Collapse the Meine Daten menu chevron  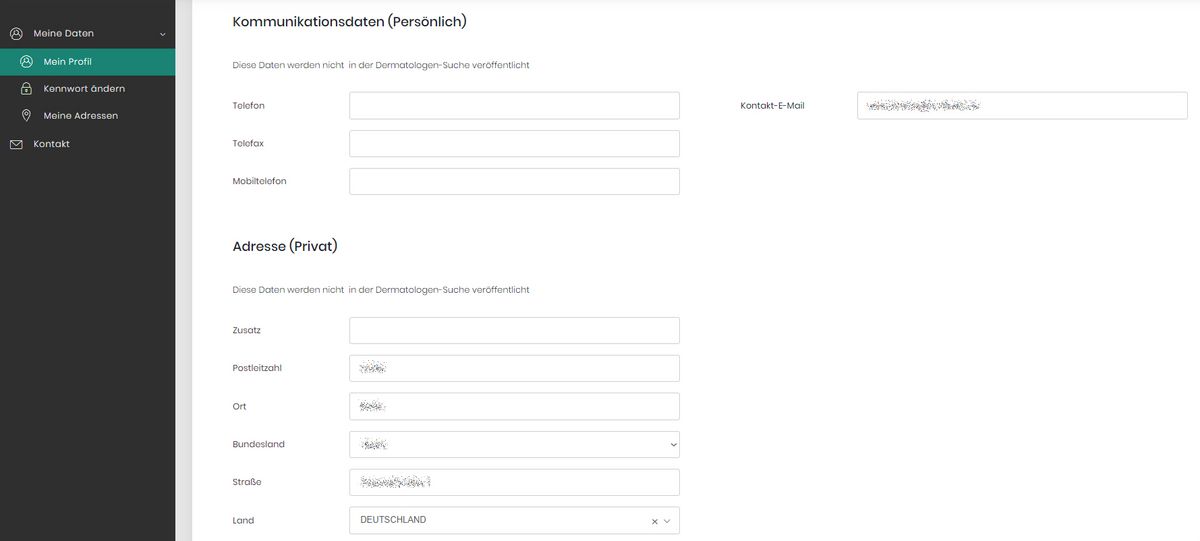click(x=163, y=35)
